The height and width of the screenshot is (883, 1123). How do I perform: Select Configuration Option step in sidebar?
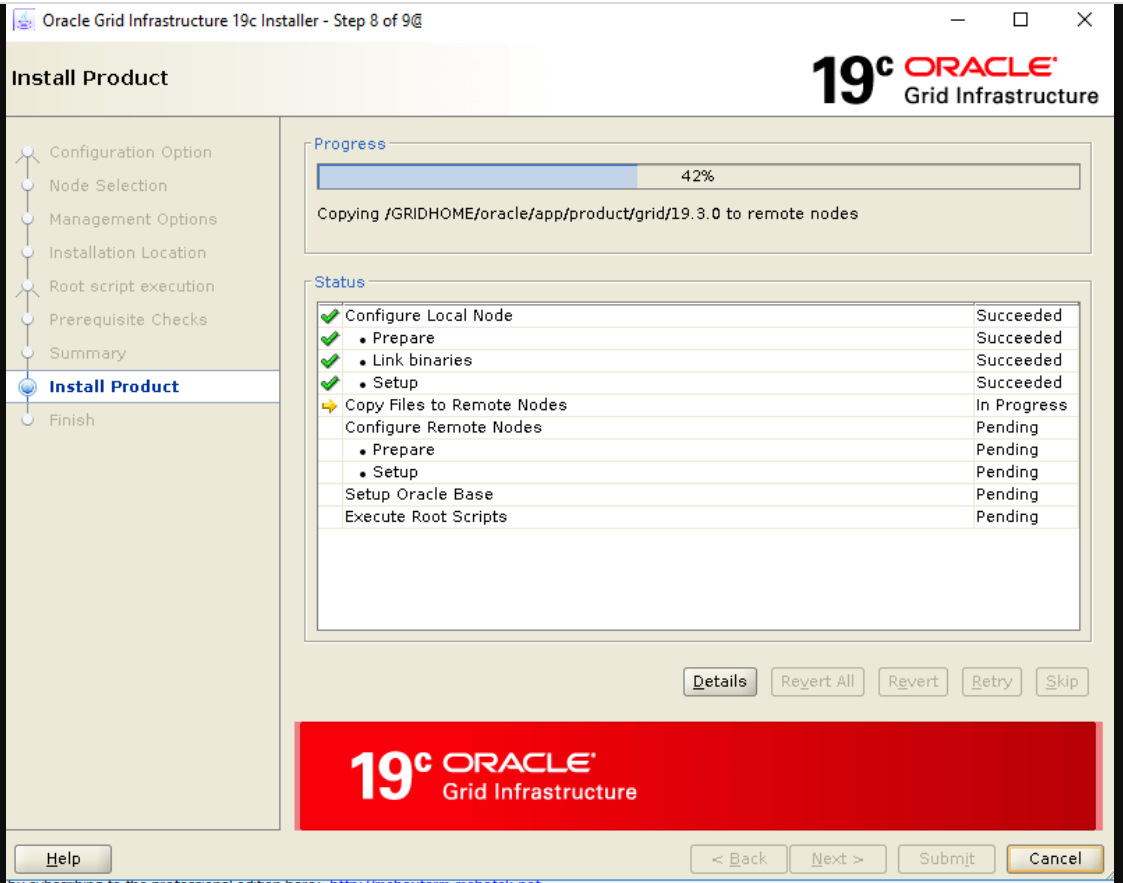tap(130, 153)
